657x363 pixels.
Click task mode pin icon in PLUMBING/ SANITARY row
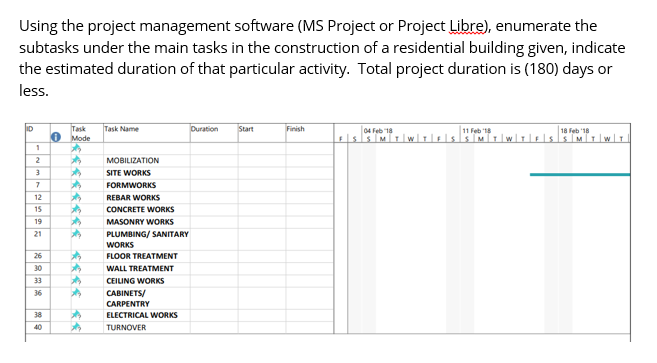(76, 234)
